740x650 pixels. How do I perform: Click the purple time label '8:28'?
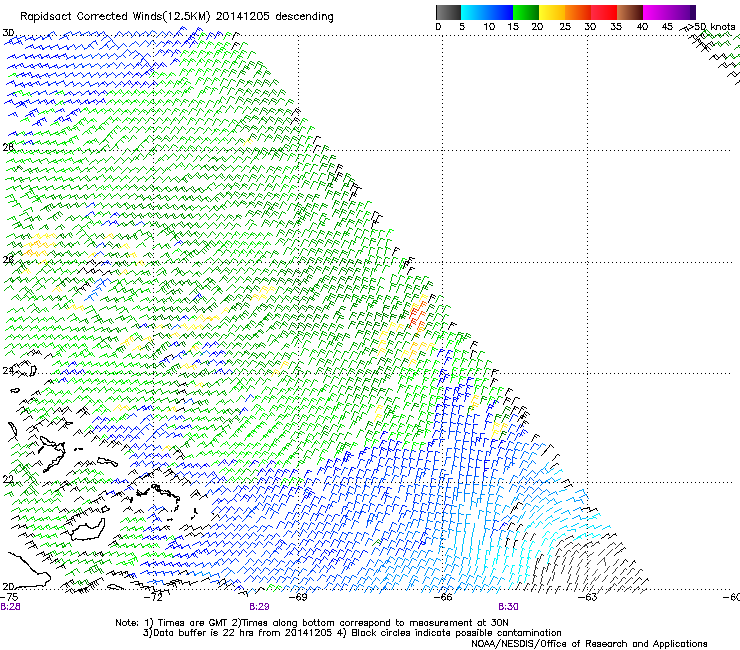point(10,607)
